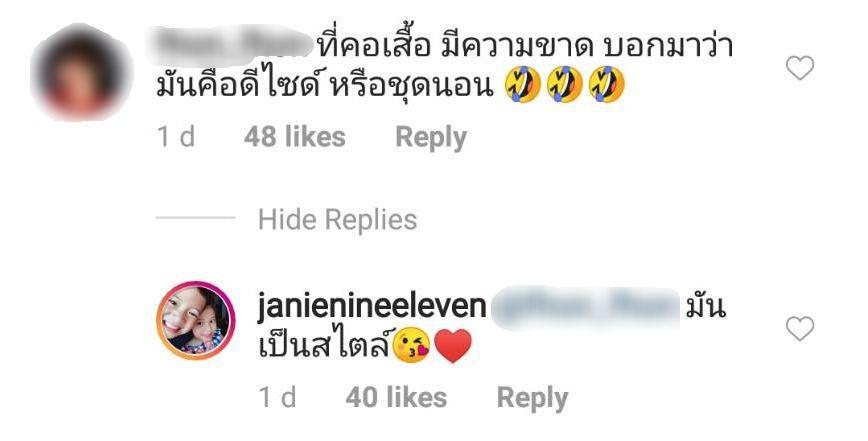Click the 1 d timestamp on top comment

176,137
